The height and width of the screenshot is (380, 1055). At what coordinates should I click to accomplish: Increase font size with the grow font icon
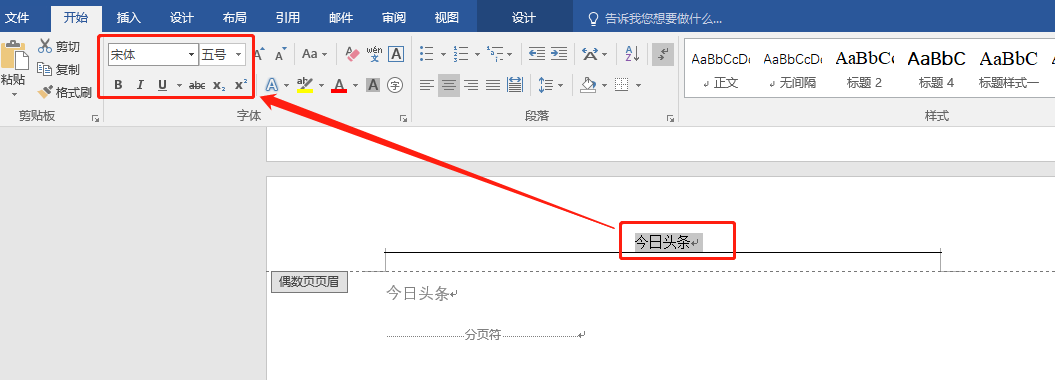coord(260,54)
